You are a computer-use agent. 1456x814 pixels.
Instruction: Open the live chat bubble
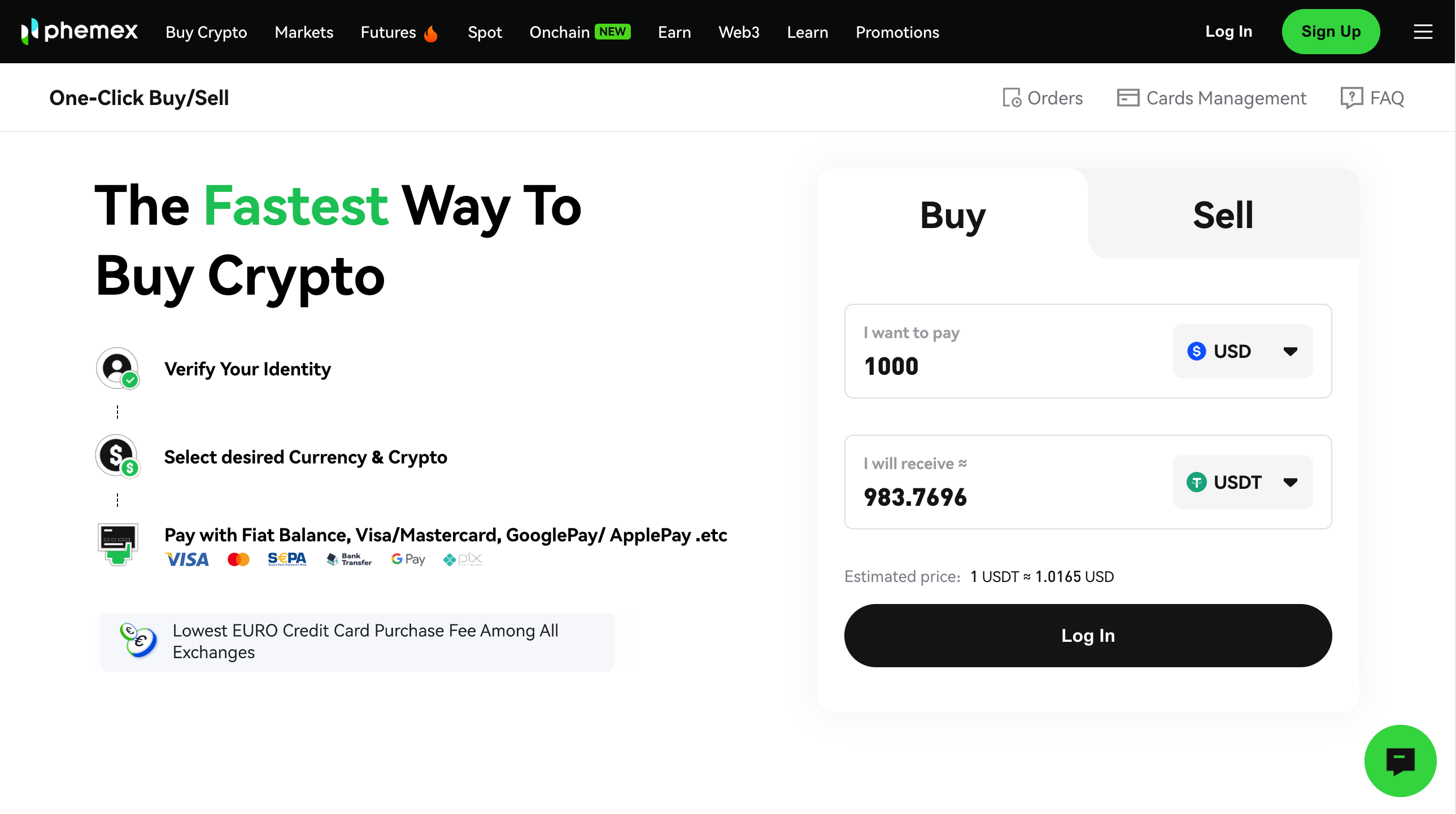point(1400,761)
